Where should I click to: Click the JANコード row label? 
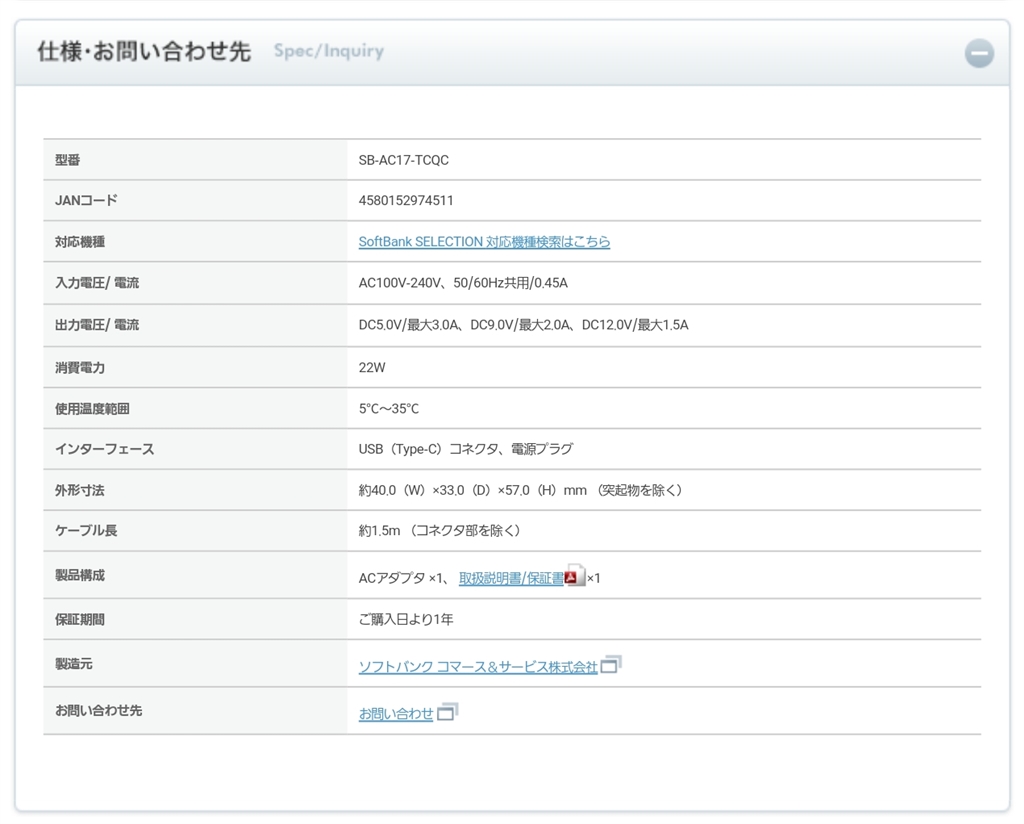86,200
